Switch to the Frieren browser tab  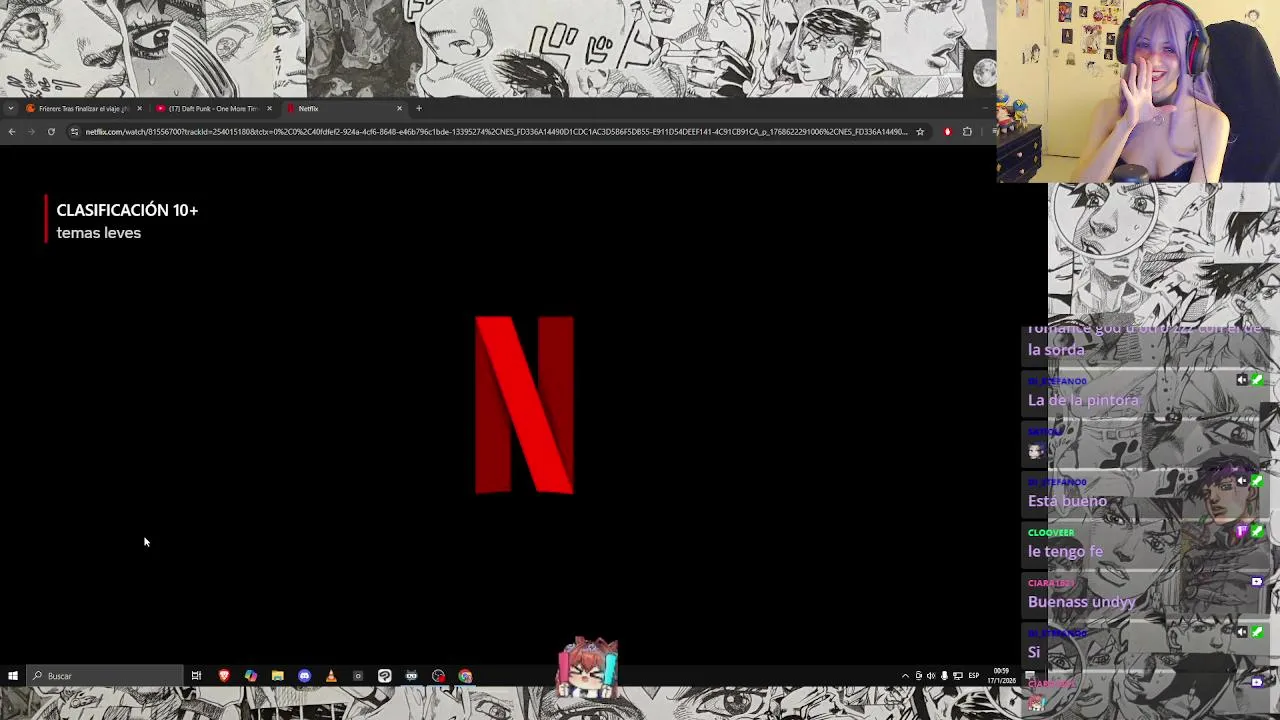(84, 108)
